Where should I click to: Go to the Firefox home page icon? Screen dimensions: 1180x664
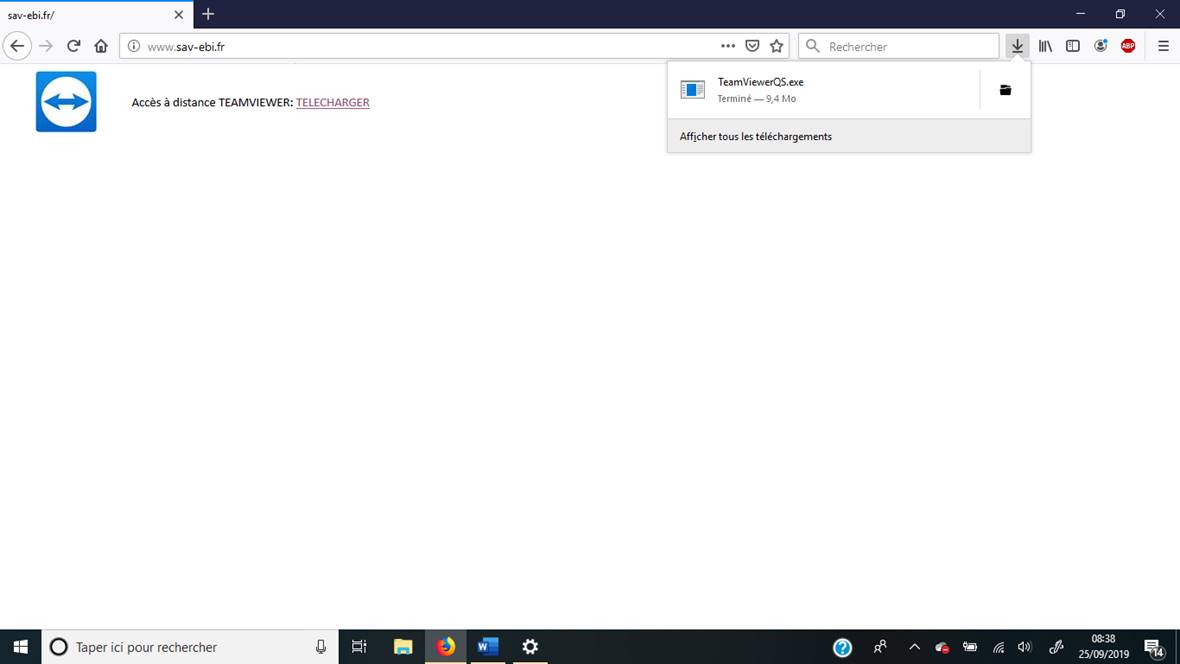pos(101,46)
